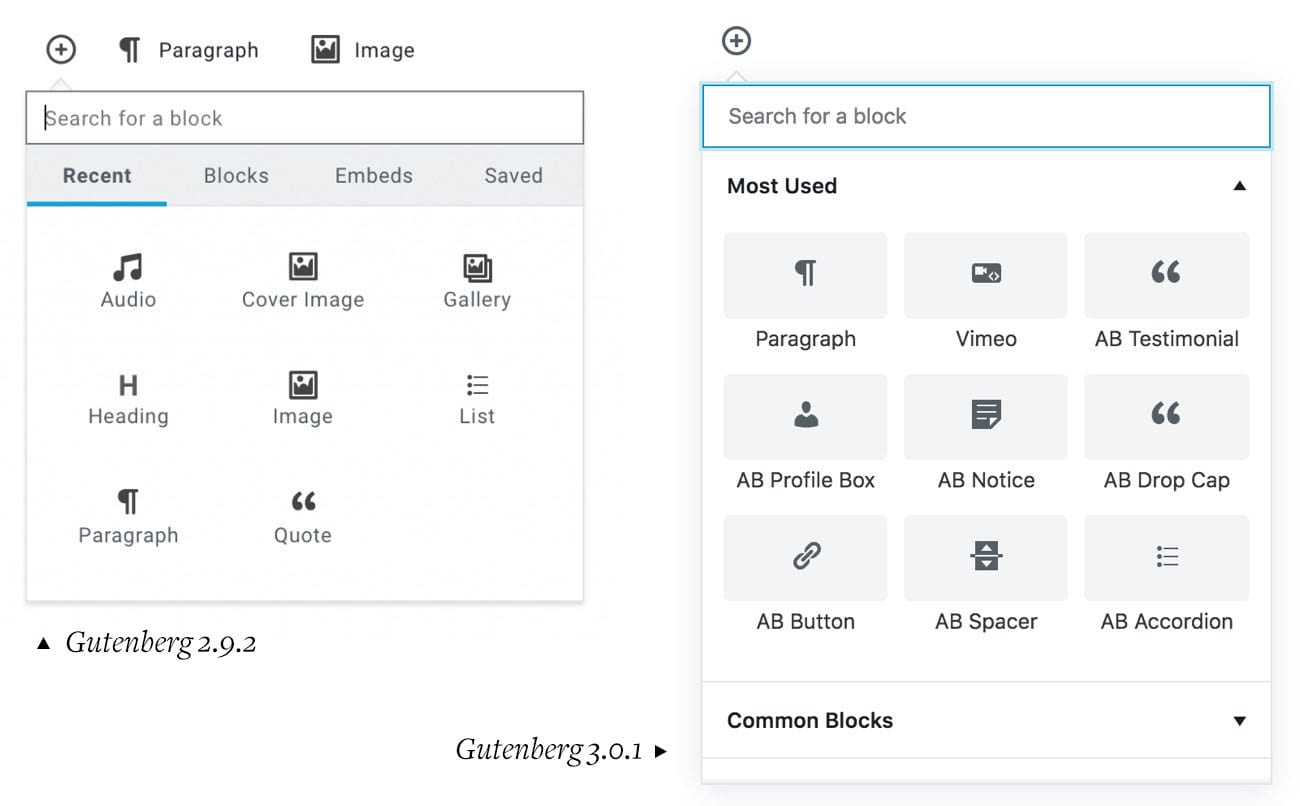1300x806 pixels.
Task: Select the Paragraph shortcut beside the left plus icon
Action: coord(188,50)
